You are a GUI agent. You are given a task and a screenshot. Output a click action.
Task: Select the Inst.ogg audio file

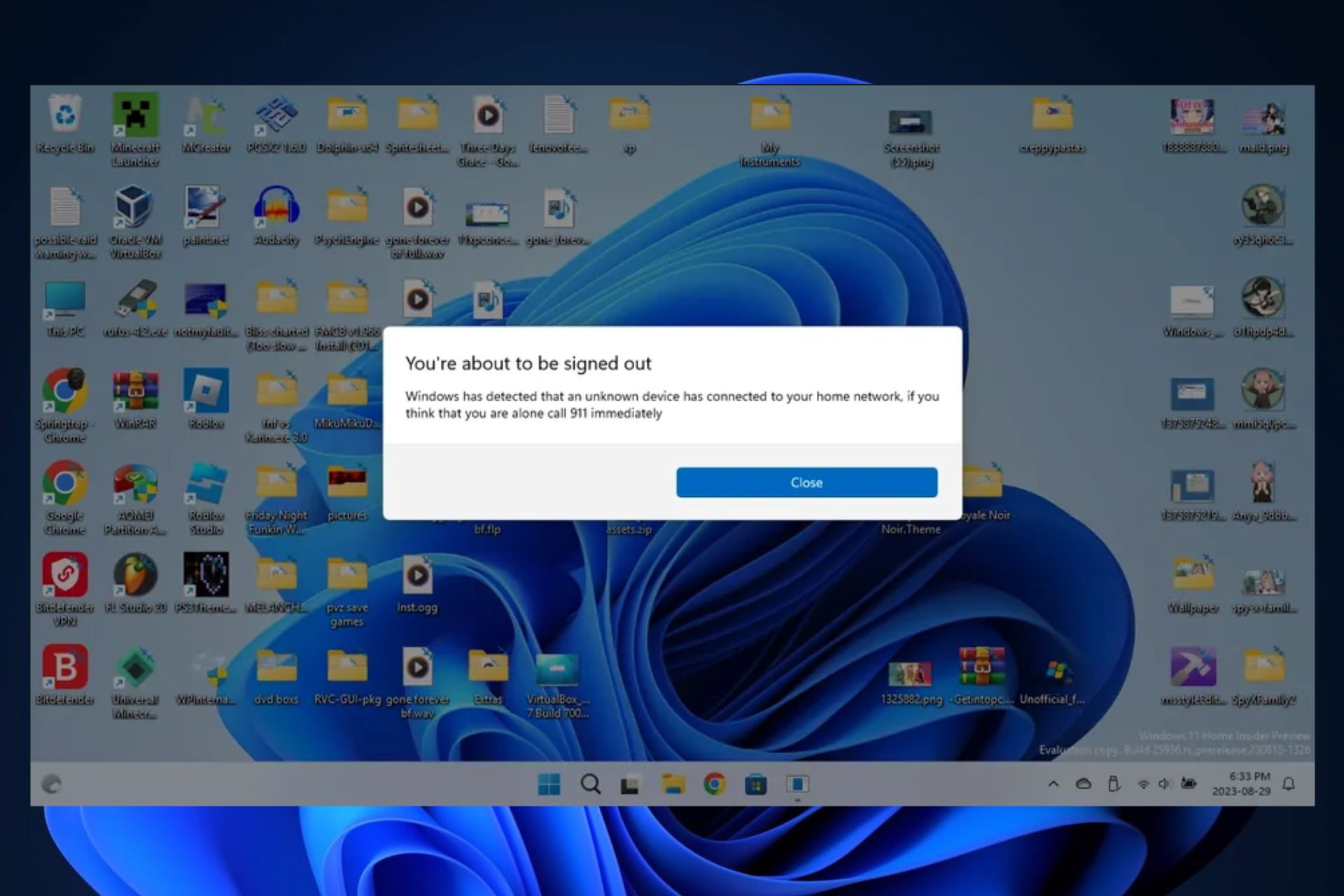click(417, 584)
